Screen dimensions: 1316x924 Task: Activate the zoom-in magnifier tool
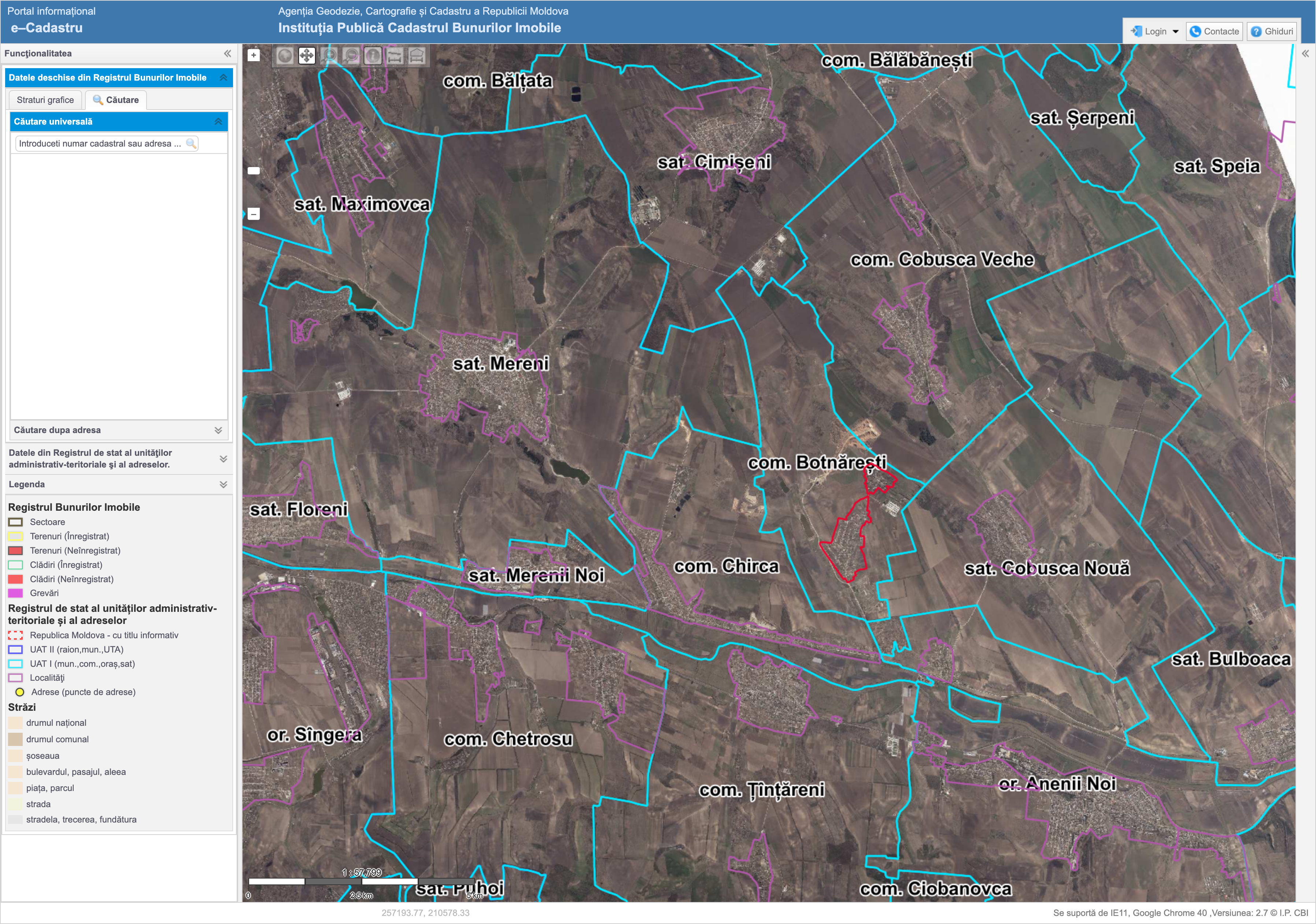tap(329, 56)
